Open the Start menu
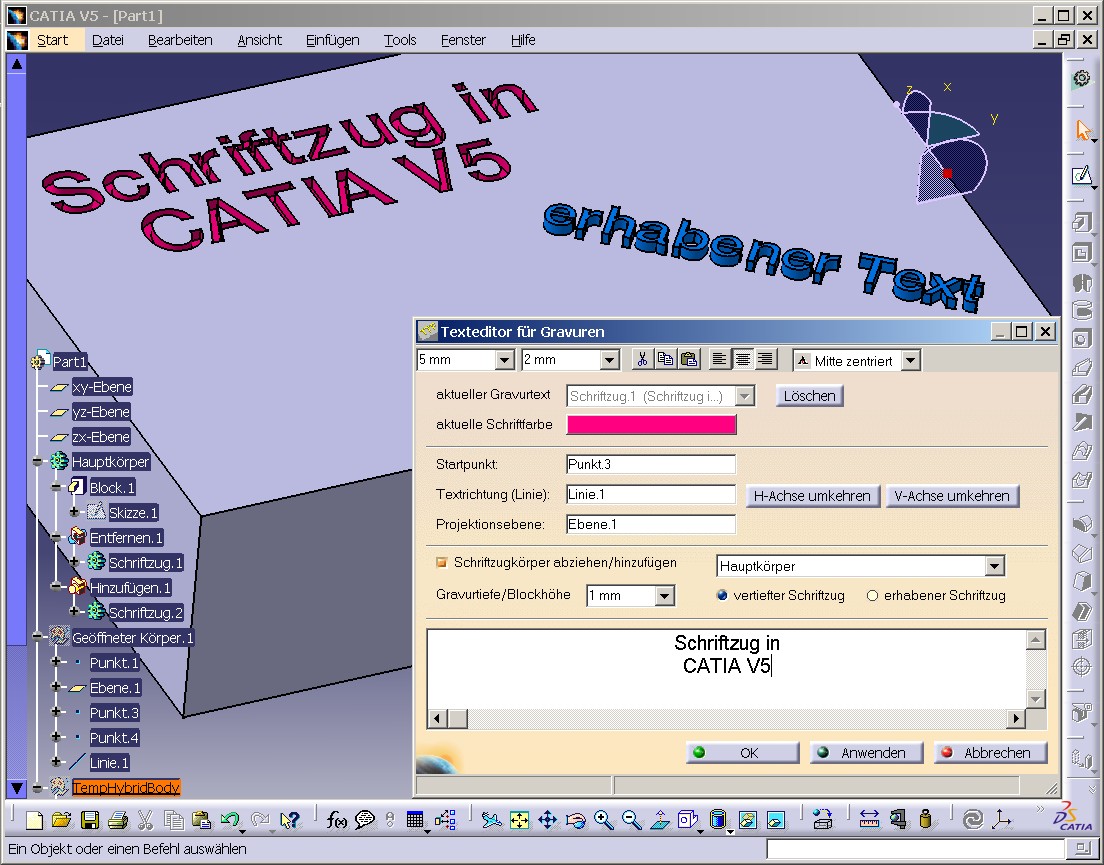 coord(53,40)
